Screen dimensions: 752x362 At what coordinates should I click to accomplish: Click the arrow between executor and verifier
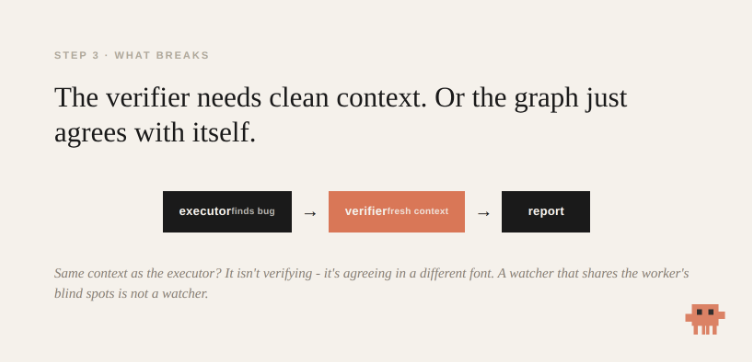pos(310,213)
